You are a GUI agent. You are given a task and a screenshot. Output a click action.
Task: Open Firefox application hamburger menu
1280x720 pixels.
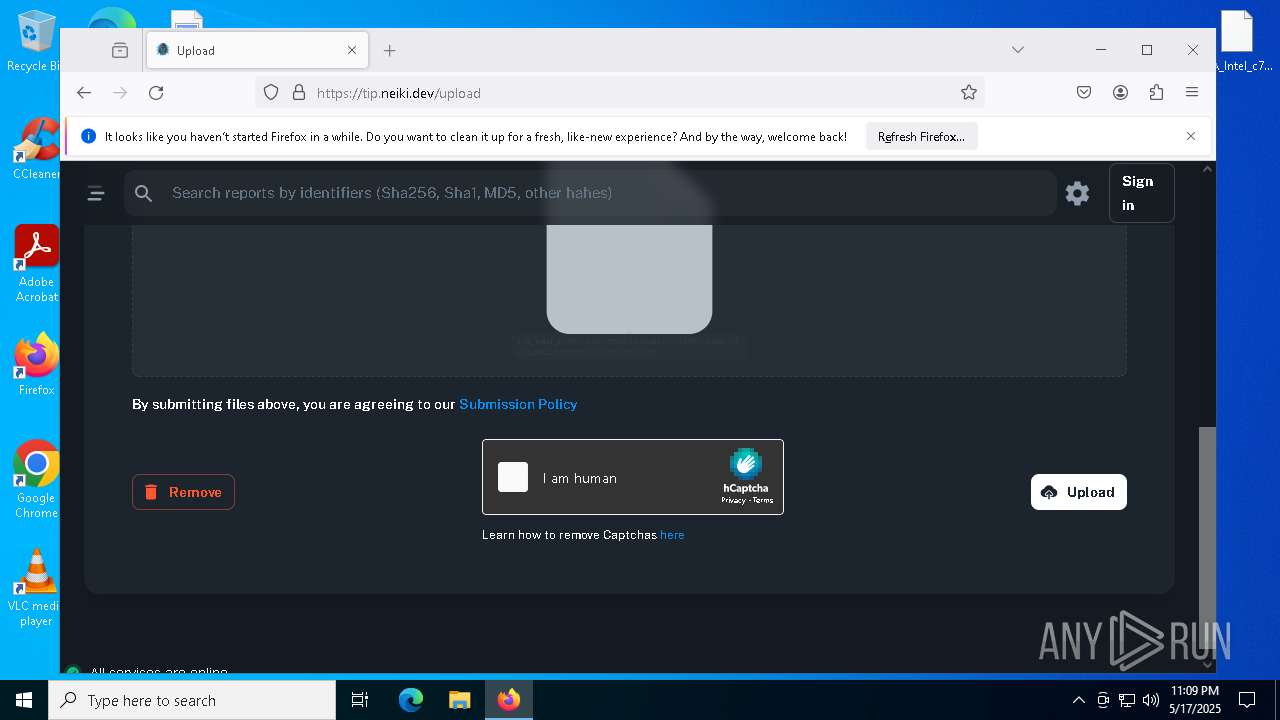(x=1192, y=93)
